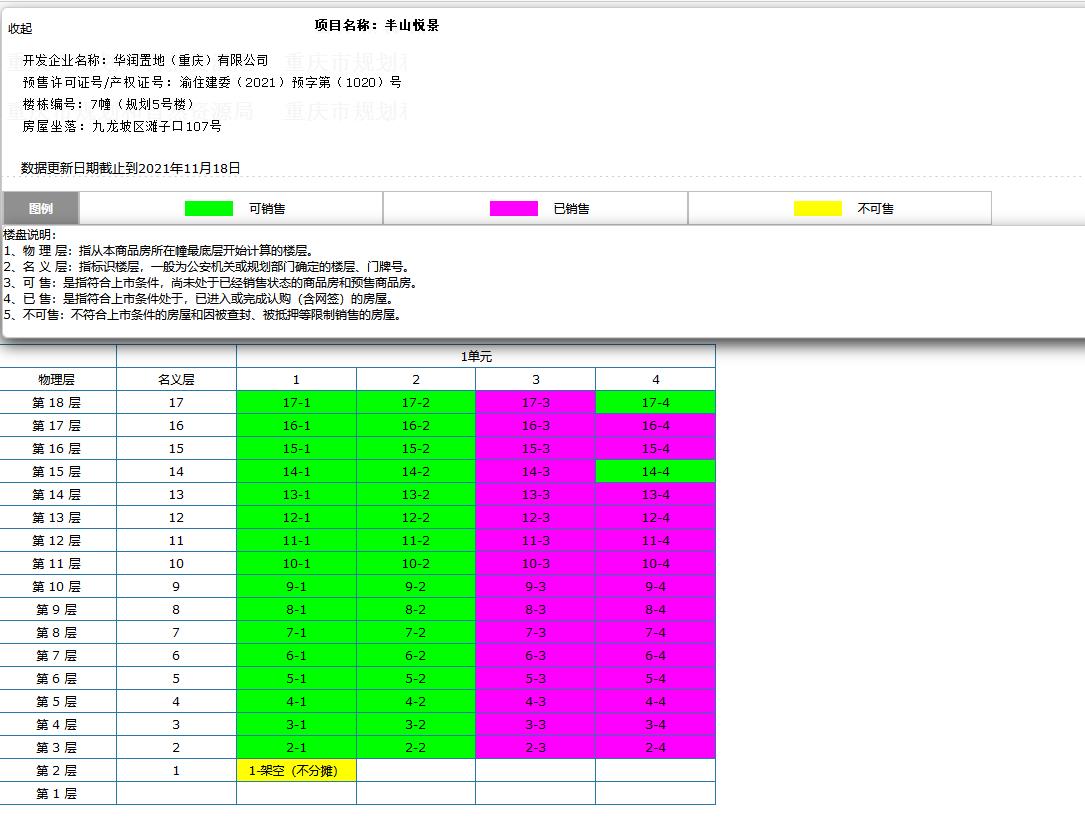
Task: Click the 第 18 层 row label
Action: (57, 402)
